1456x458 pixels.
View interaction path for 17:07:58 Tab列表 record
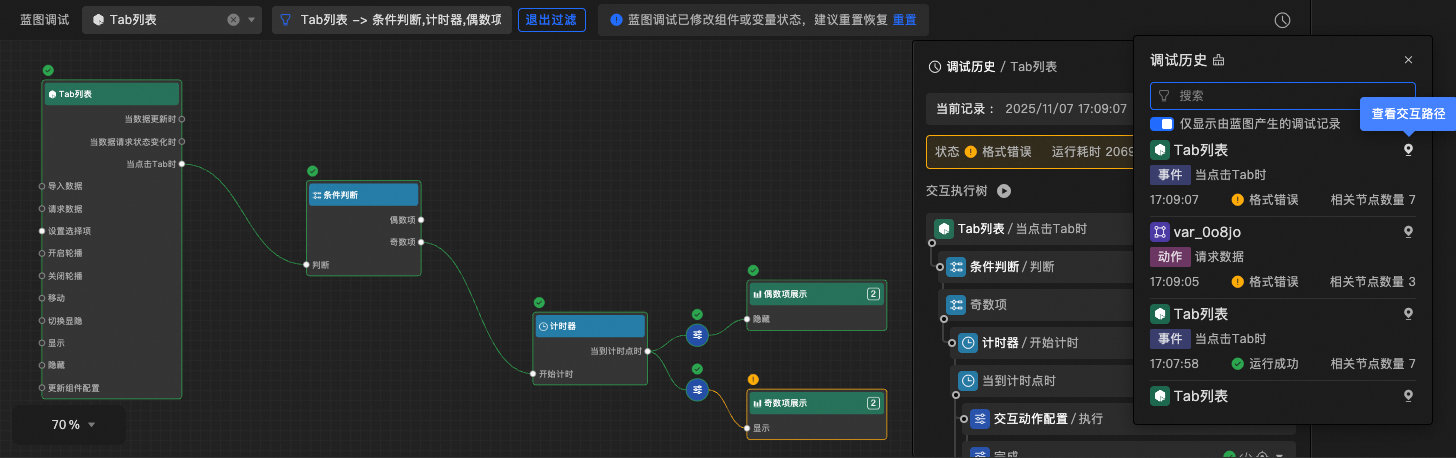[1408, 314]
